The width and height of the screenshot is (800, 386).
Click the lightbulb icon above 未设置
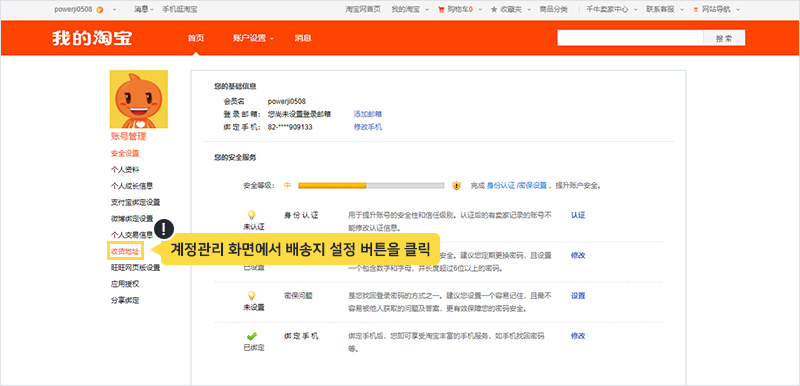[251, 296]
